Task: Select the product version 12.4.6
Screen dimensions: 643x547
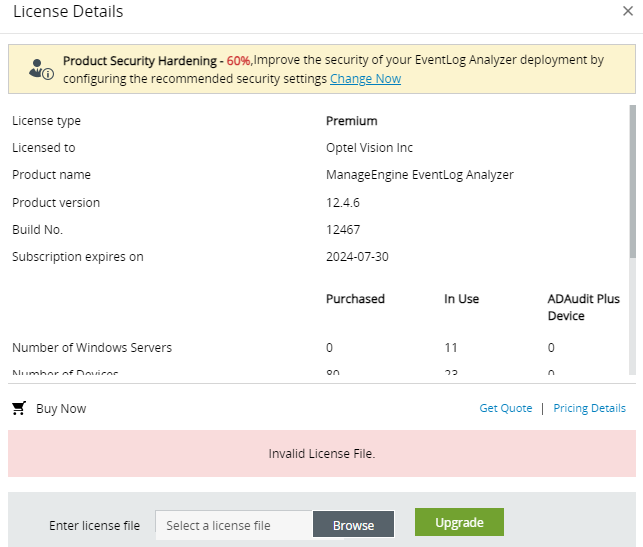Action: click(342, 203)
